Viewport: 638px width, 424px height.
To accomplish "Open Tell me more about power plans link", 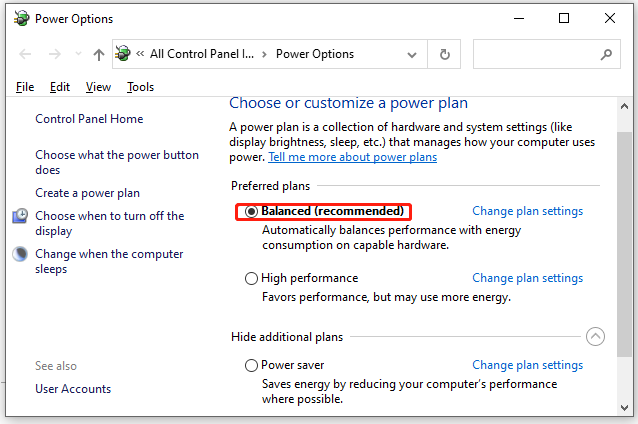I will click(338, 157).
